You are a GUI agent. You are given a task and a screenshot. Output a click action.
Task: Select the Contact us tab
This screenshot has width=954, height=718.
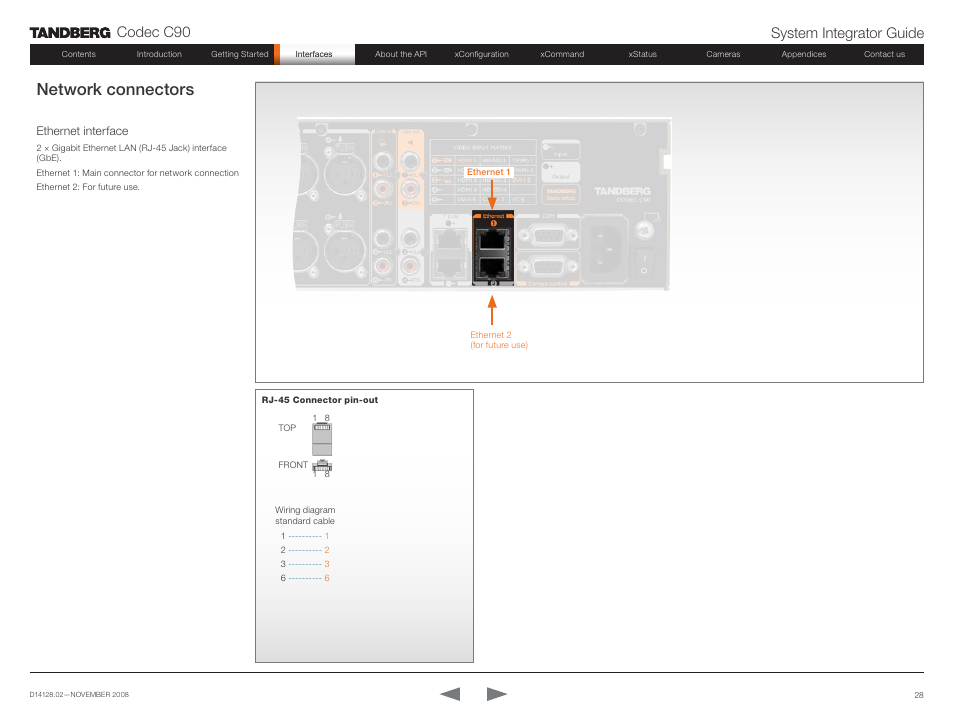884,54
